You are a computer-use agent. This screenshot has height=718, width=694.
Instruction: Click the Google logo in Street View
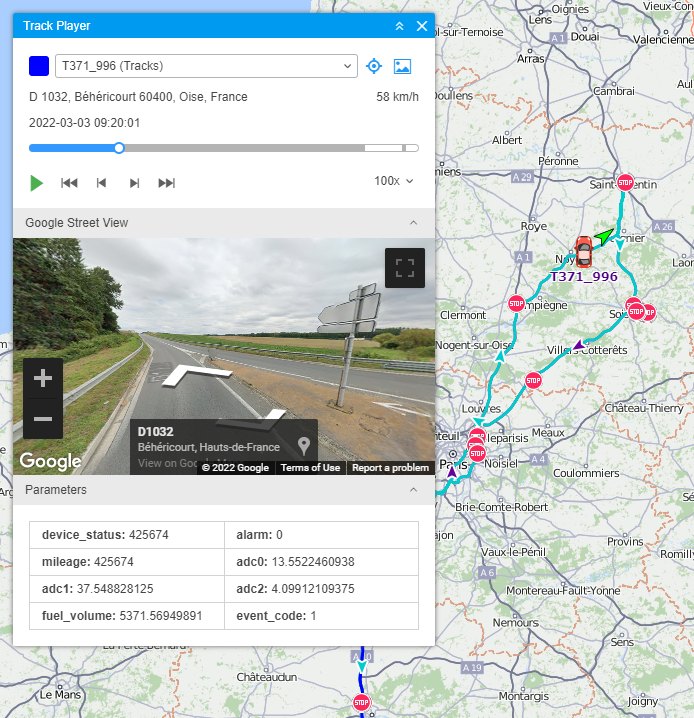[50, 461]
